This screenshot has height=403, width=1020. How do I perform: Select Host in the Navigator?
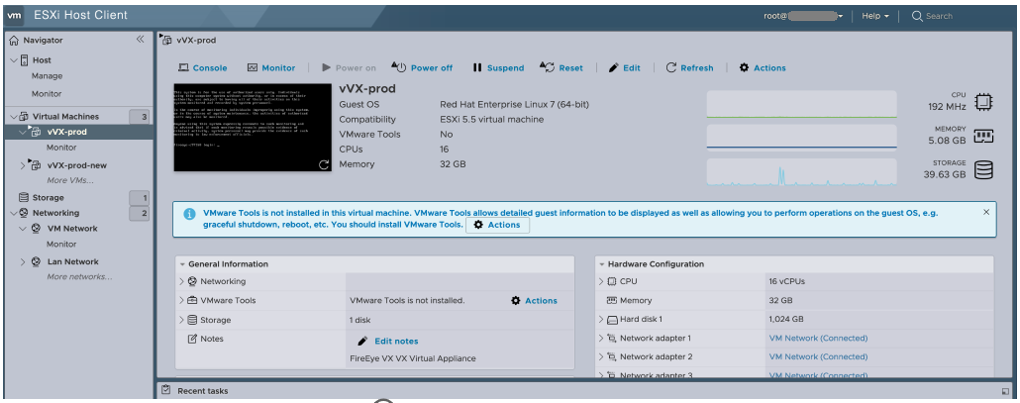(42, 60)
